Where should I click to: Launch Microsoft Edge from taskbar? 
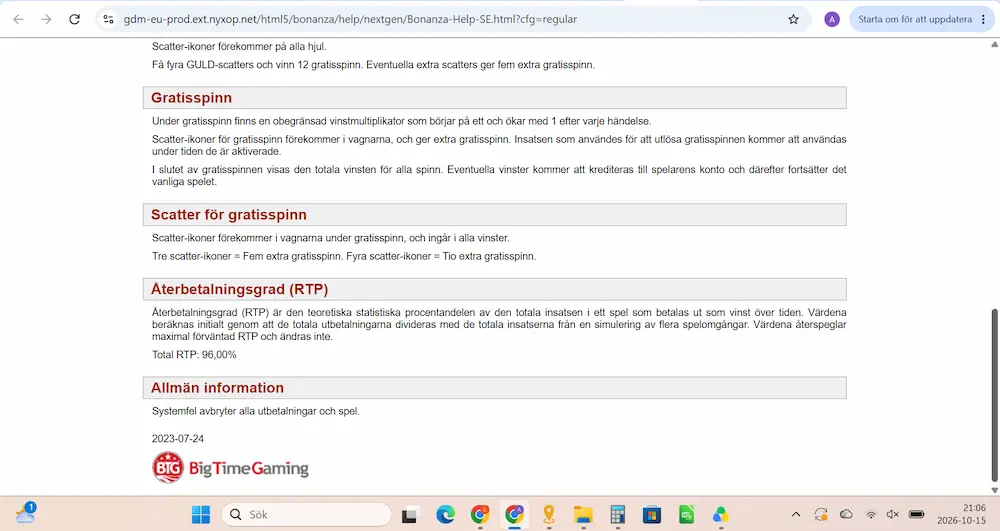tap(445, 514)
